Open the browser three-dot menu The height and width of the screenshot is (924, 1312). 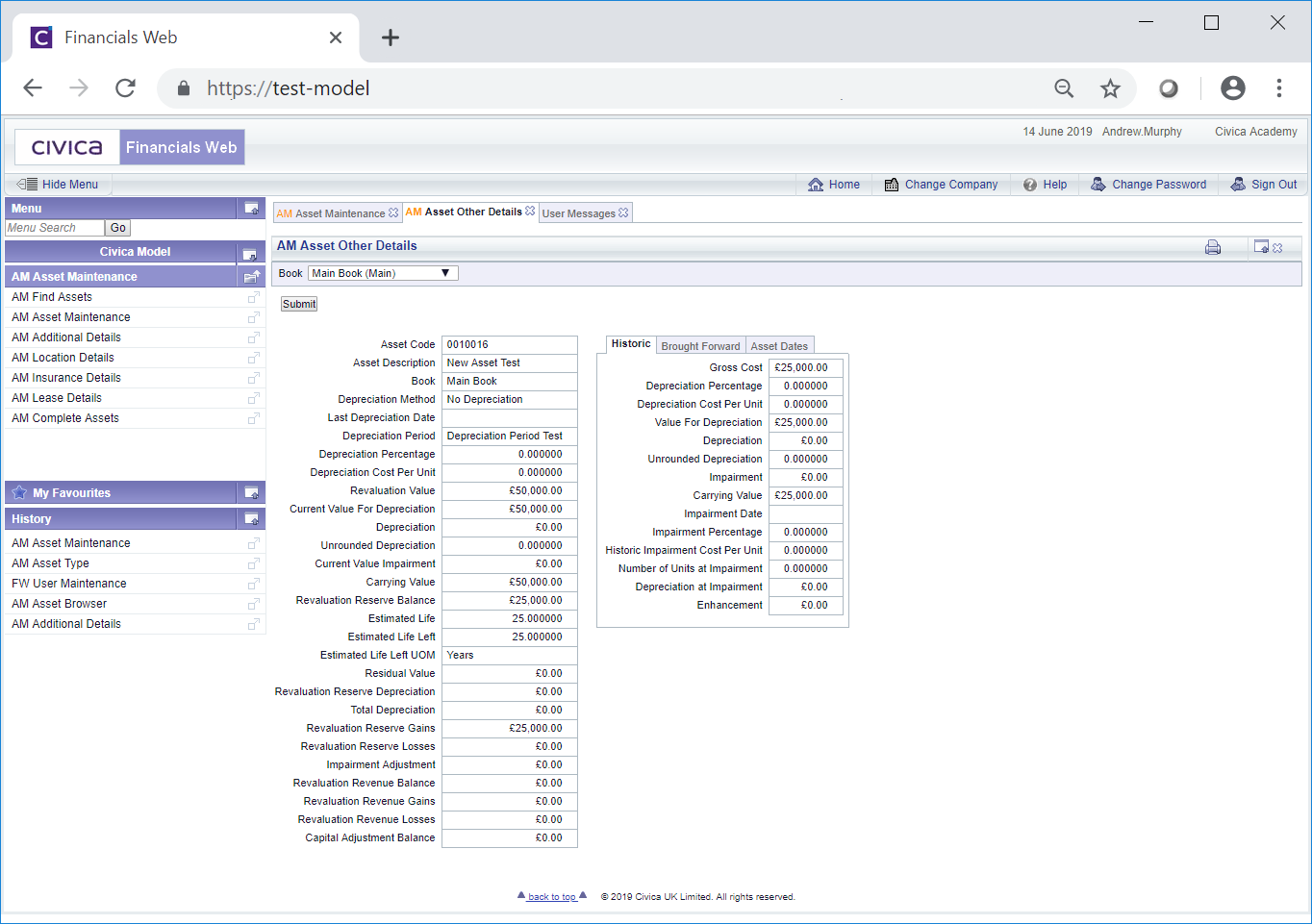(x=1278, y=88)
